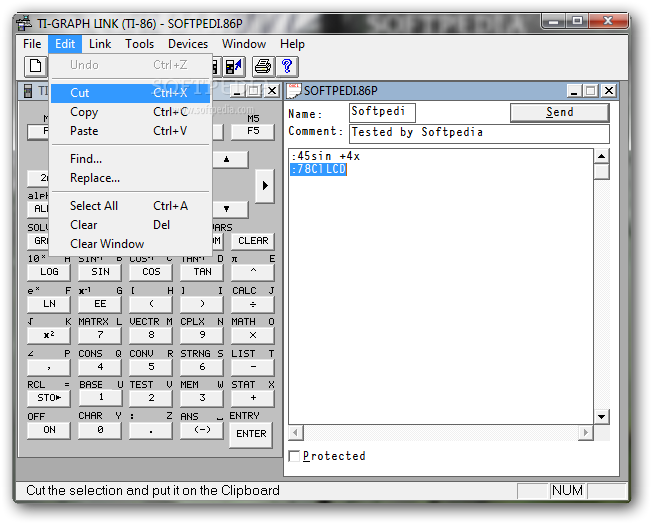Image resolution: width=652 pixels, height=524 pixels.
Task: Choose Select All from Edit menu
Action: (131, 206)
